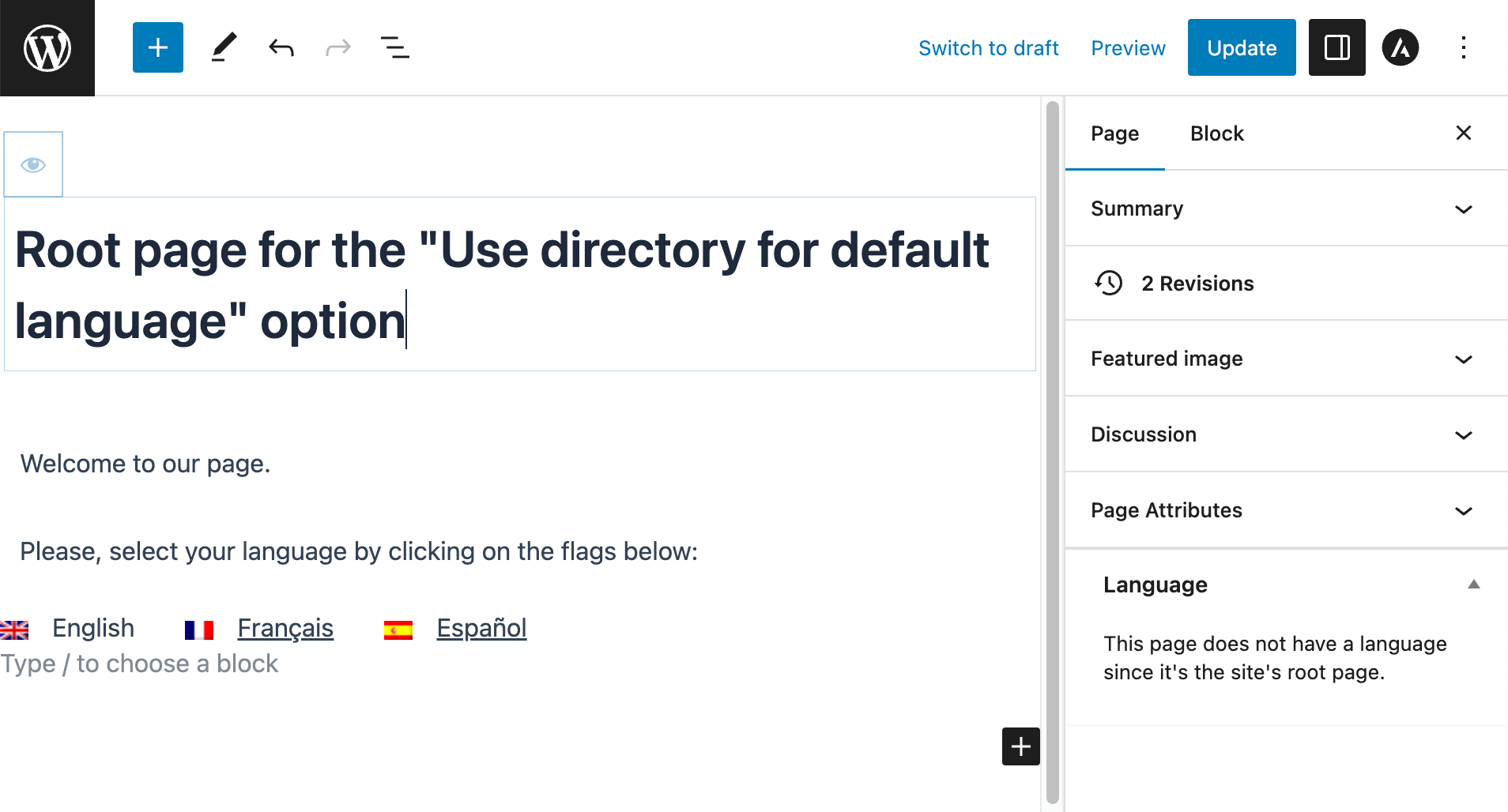The height and width of the screenshot is (812, 1508).
Task: Open the block inserter plus button
Action: pyautogui.click(x=158, y=47)
